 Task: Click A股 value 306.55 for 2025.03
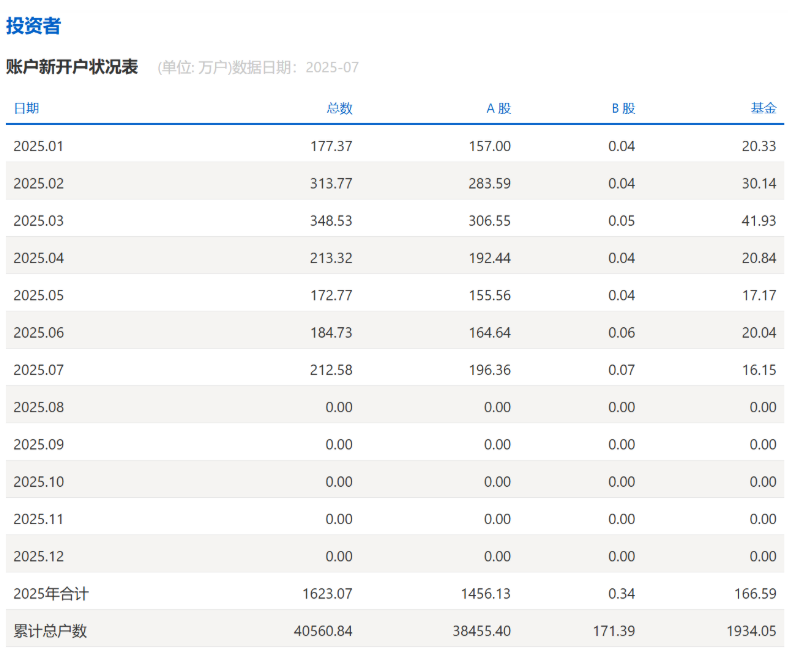[x=489, y=221]
